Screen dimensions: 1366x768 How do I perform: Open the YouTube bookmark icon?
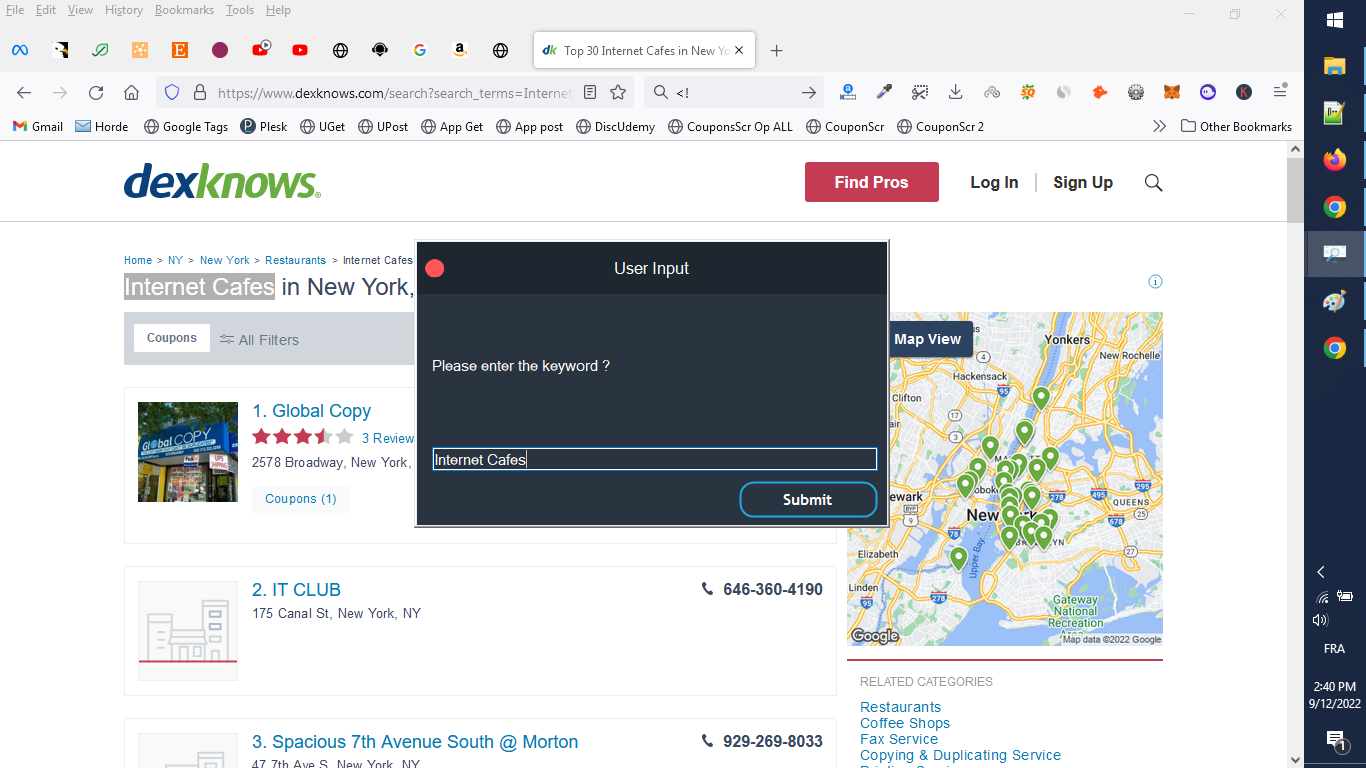pyautogui.click(x=299, y=50)
